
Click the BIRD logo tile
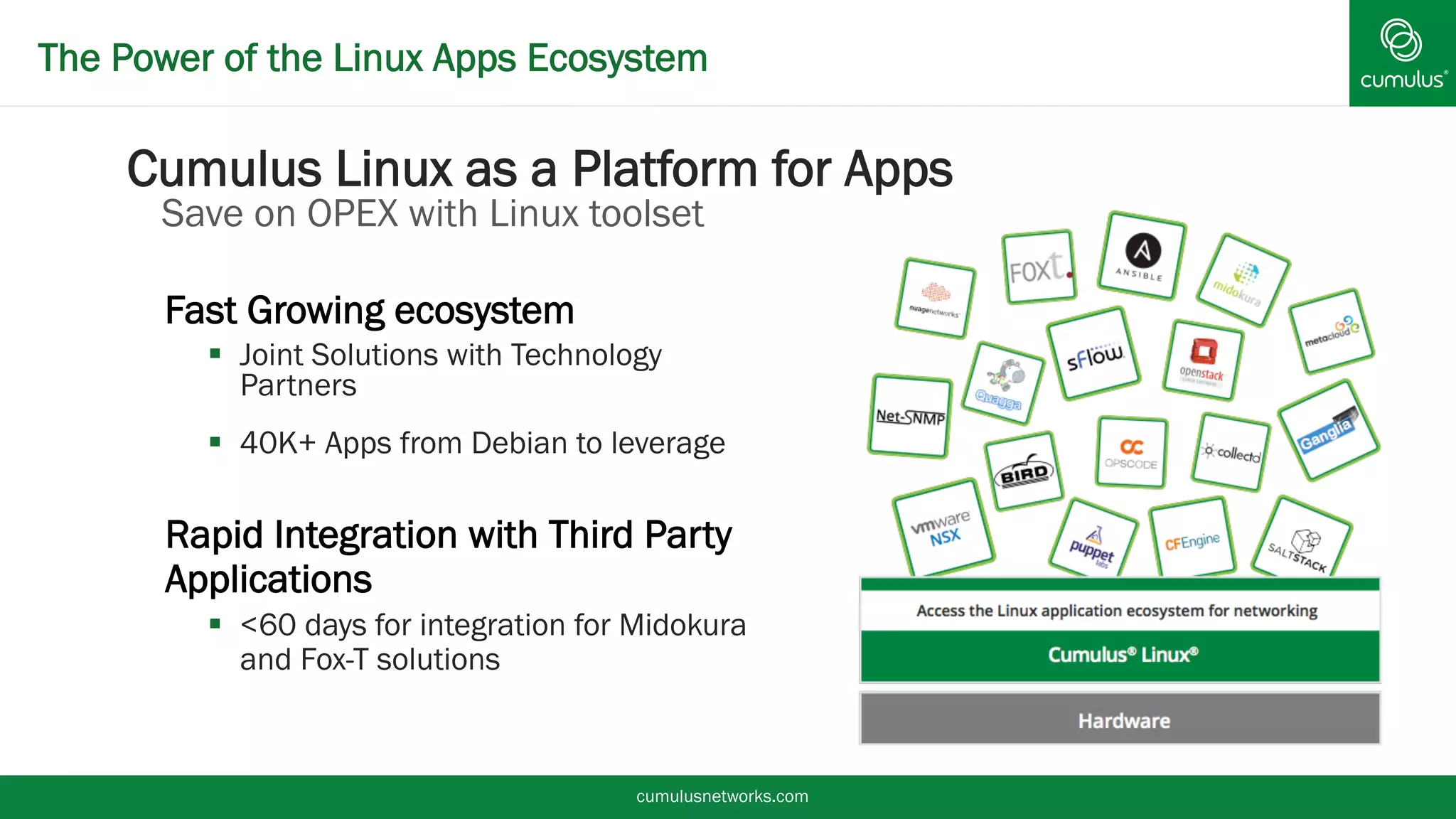(x=1024, y=471)
